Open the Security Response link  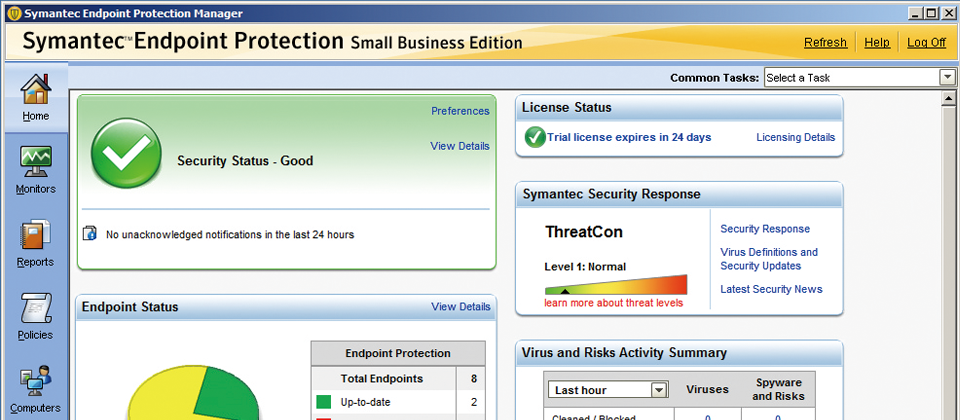point(765,228)
